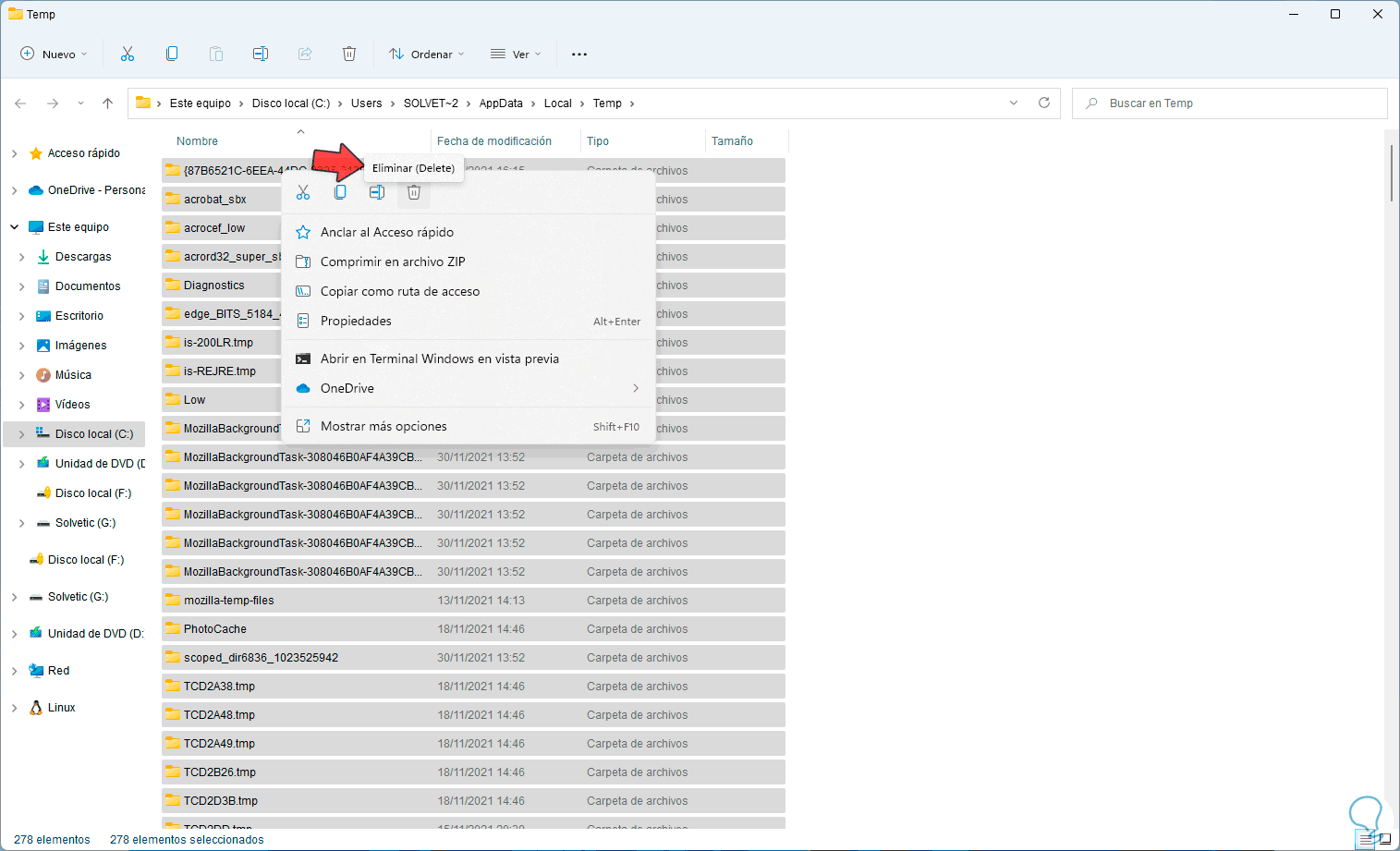Open the Nuevo dropdown

(55, 54)
